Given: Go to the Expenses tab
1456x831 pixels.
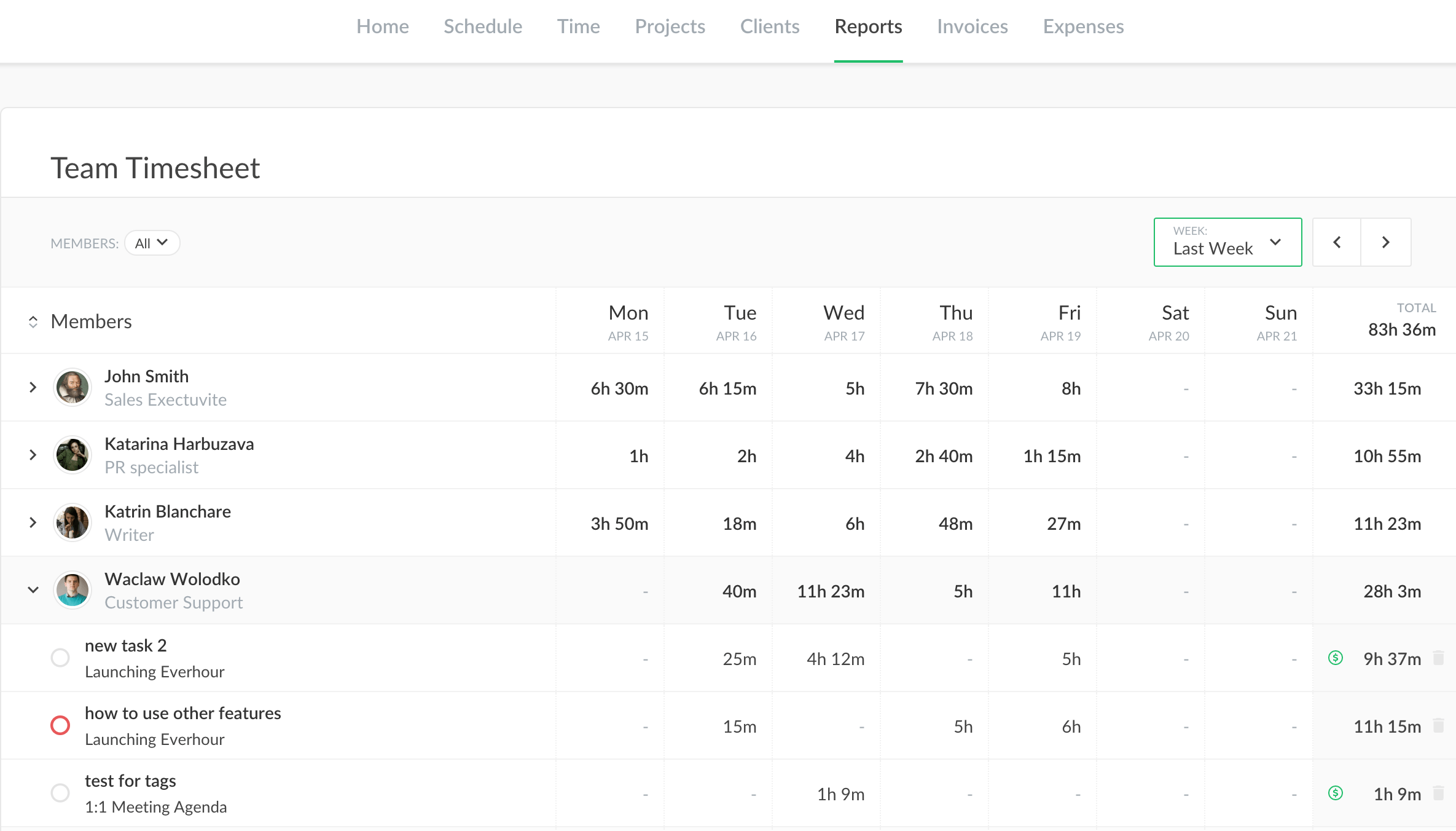Looking at the screenshot, I should pyautogui.click(x=1083, y=26).
